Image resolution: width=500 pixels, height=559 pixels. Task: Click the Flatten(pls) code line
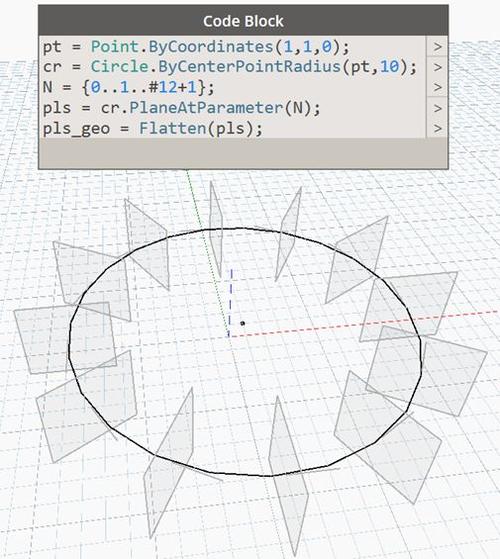click(x=153, y=128)
